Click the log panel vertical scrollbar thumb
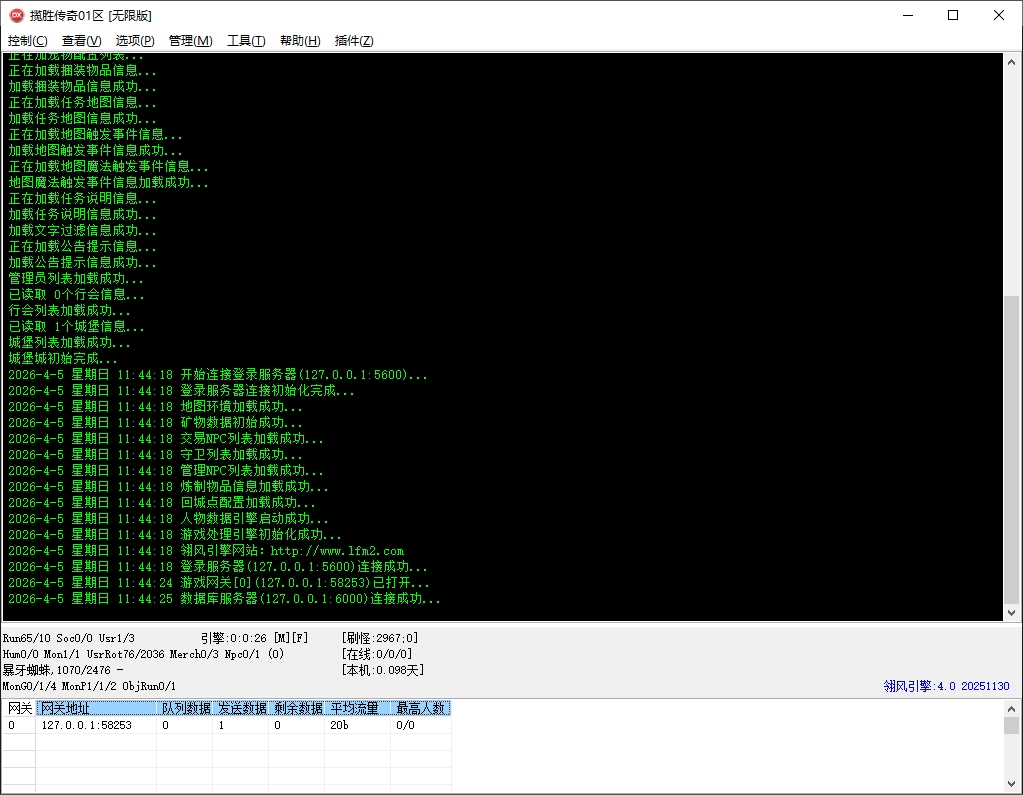The width and height of the screenshot is (1023, 795). tap(1011, 450)
